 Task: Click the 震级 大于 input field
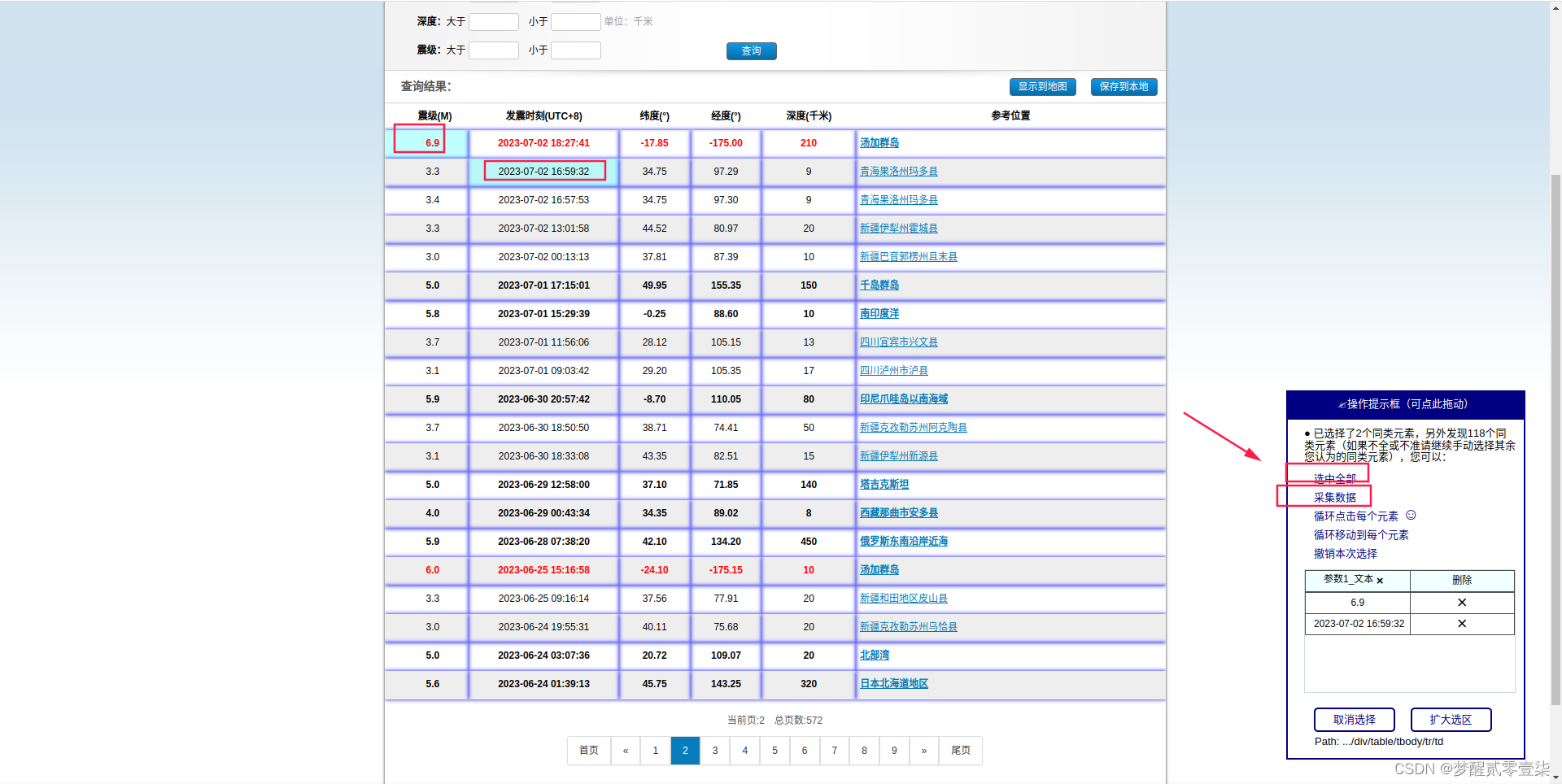(494, 50)
